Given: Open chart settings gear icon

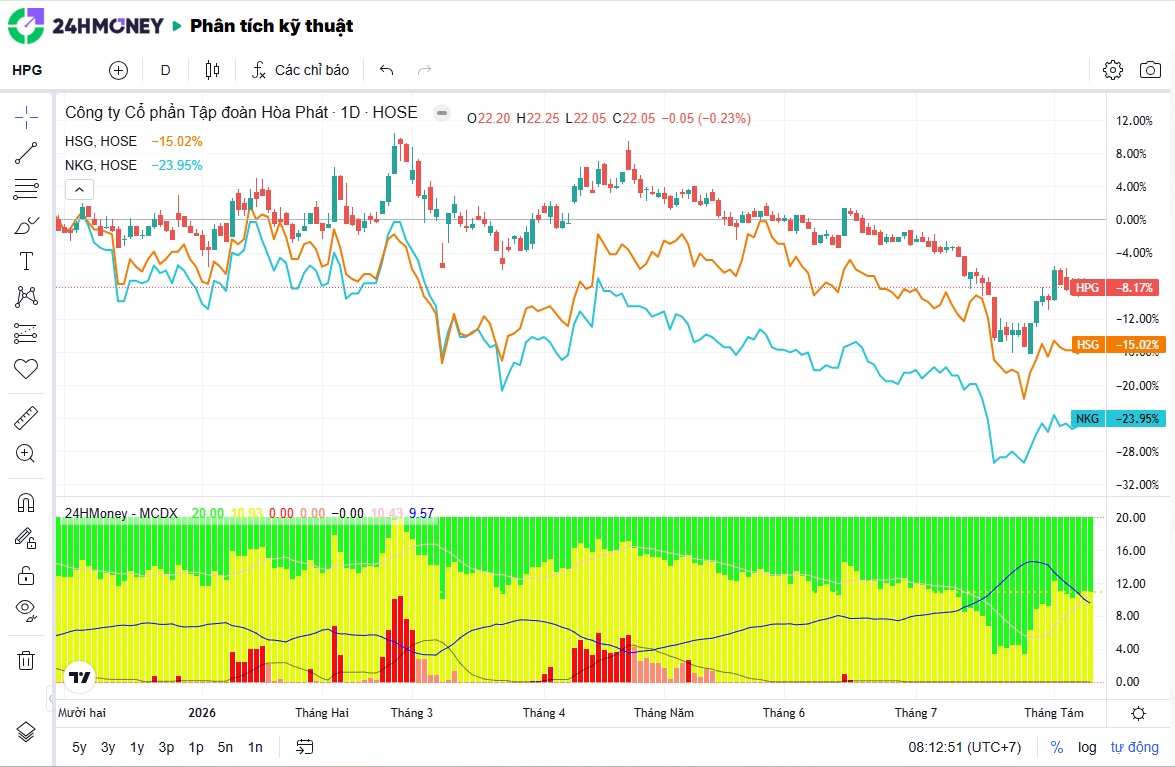Looking at the screenshot, I should click(x=1113, y=70).
